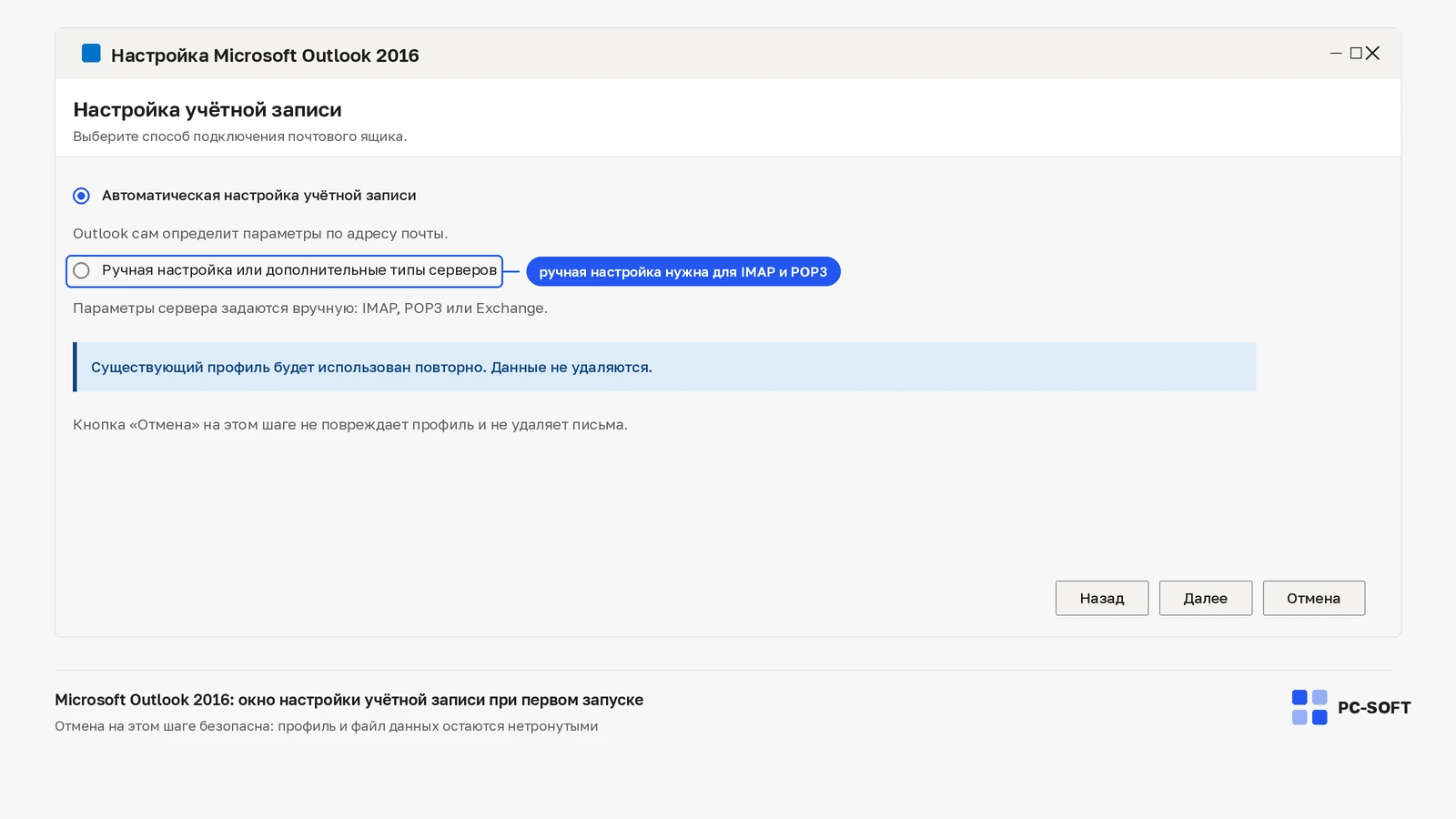Click text 'Параметры сервера задаются вручную'
Screen dimensions: 1456x819
[213, 308]
